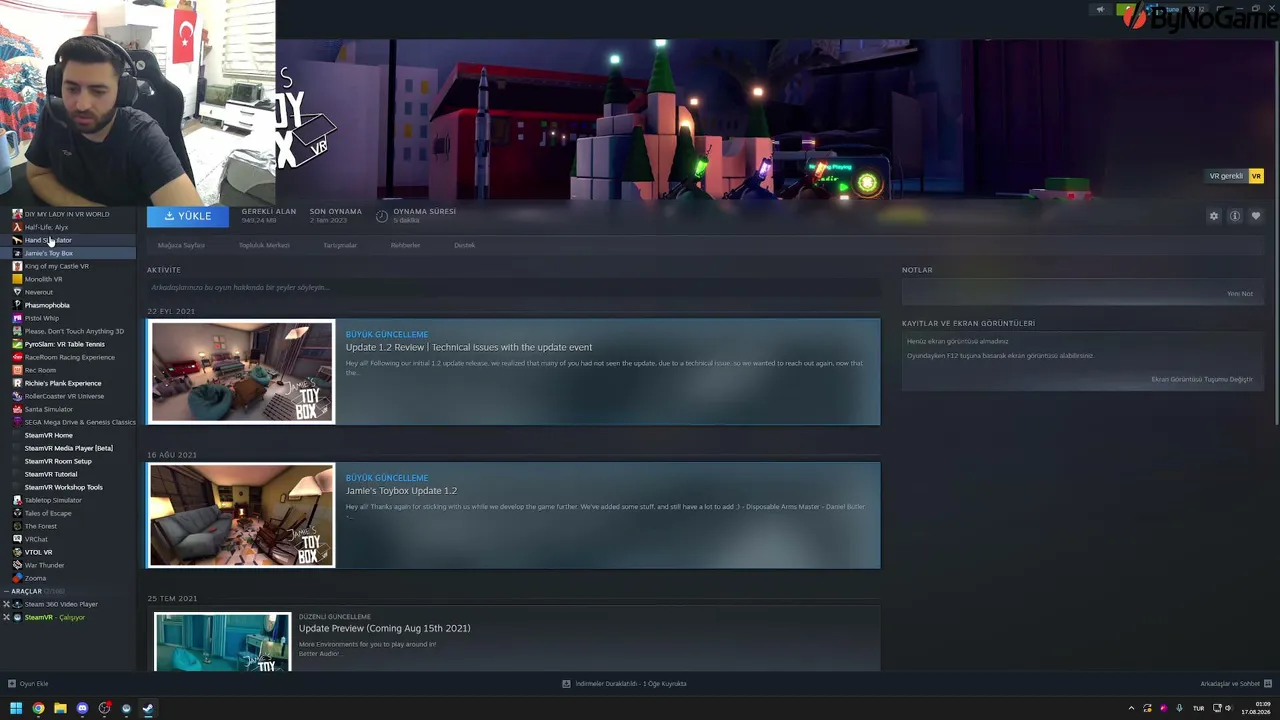Open Windows Start menu
The height and width of the screenshot is (720, 1280).
pos(16,709)
